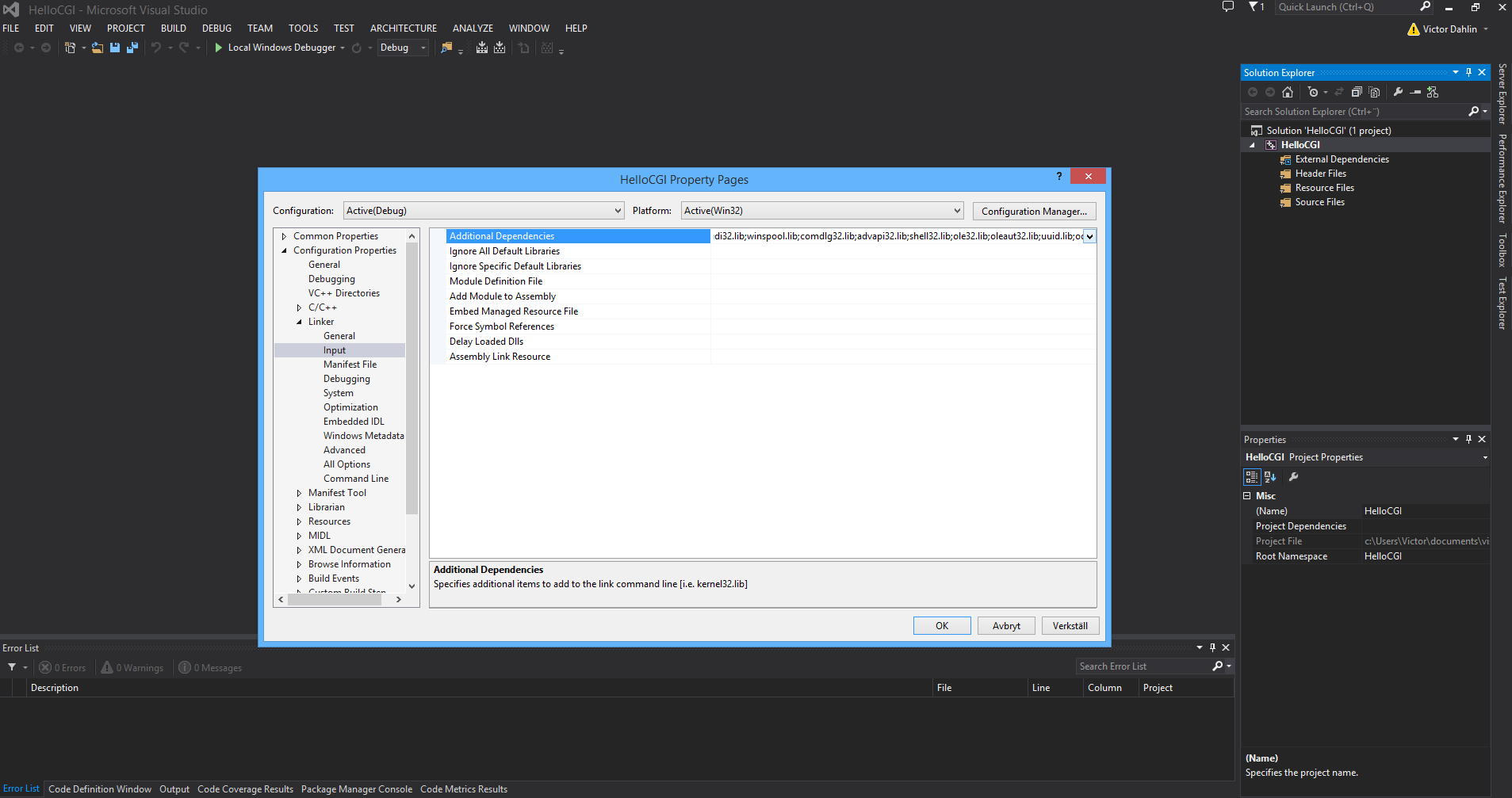Collapse Configuration Properties tree node
Screen dimensions: 1512x798
tap(284, 250)
